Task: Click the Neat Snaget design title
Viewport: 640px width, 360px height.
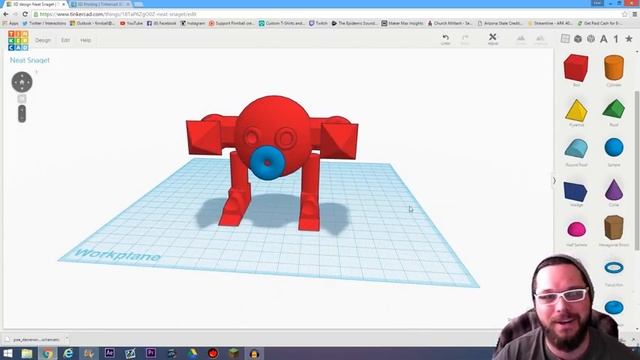Action: point(30,60)
